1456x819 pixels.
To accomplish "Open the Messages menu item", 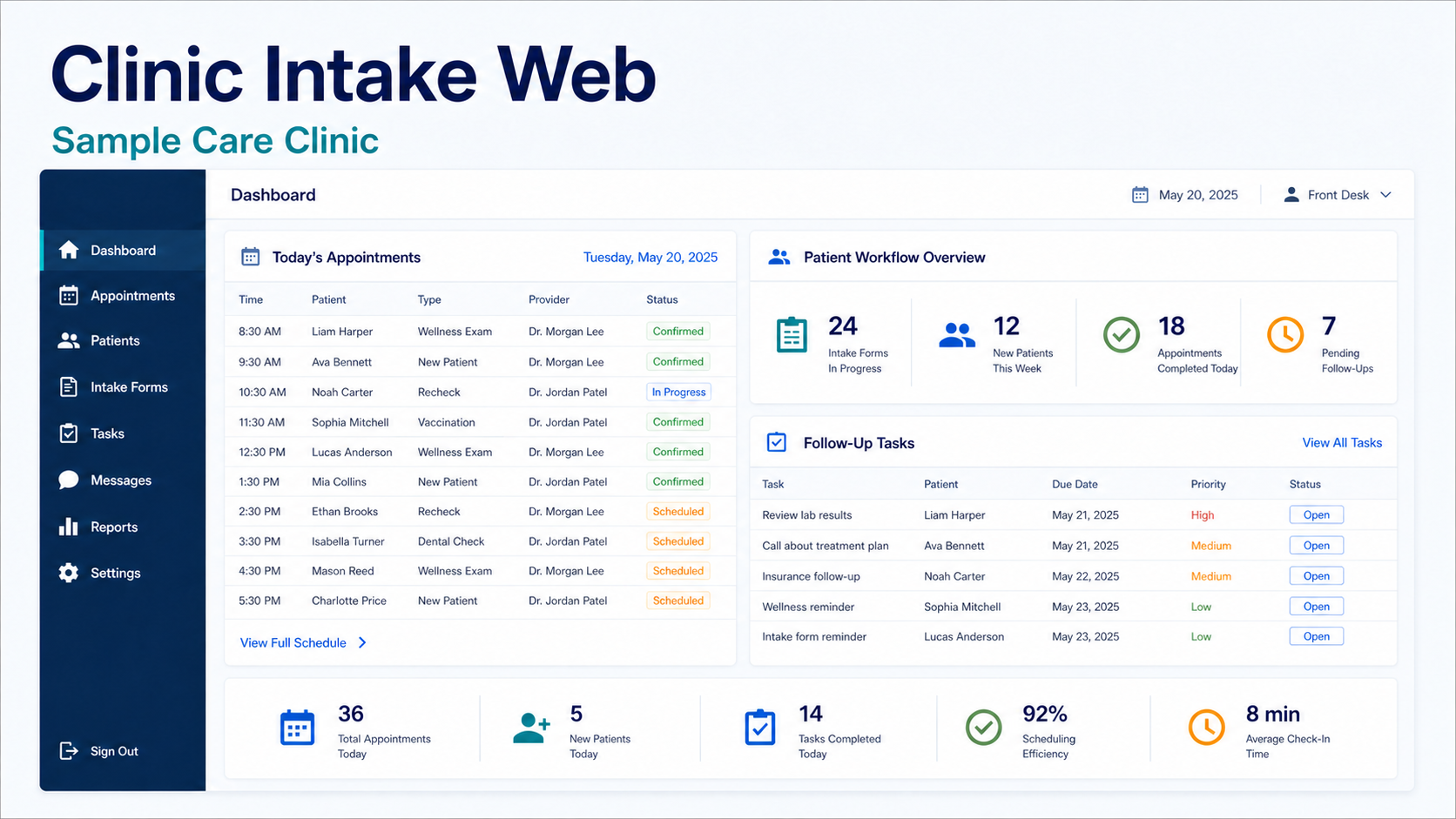I will click(123, 480).
